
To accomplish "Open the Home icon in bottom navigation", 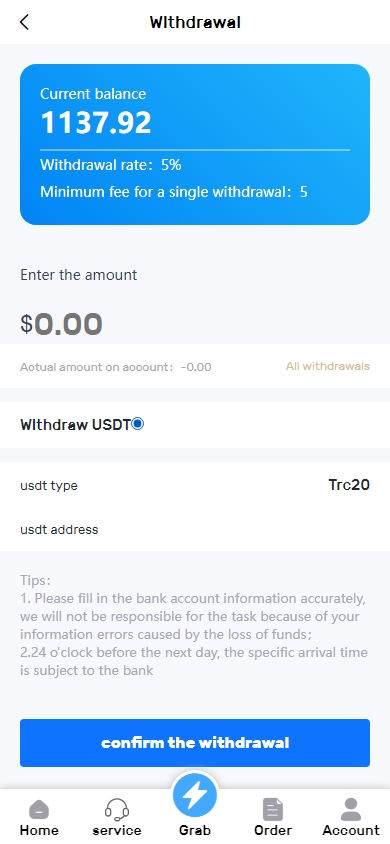I will point(39,809).
